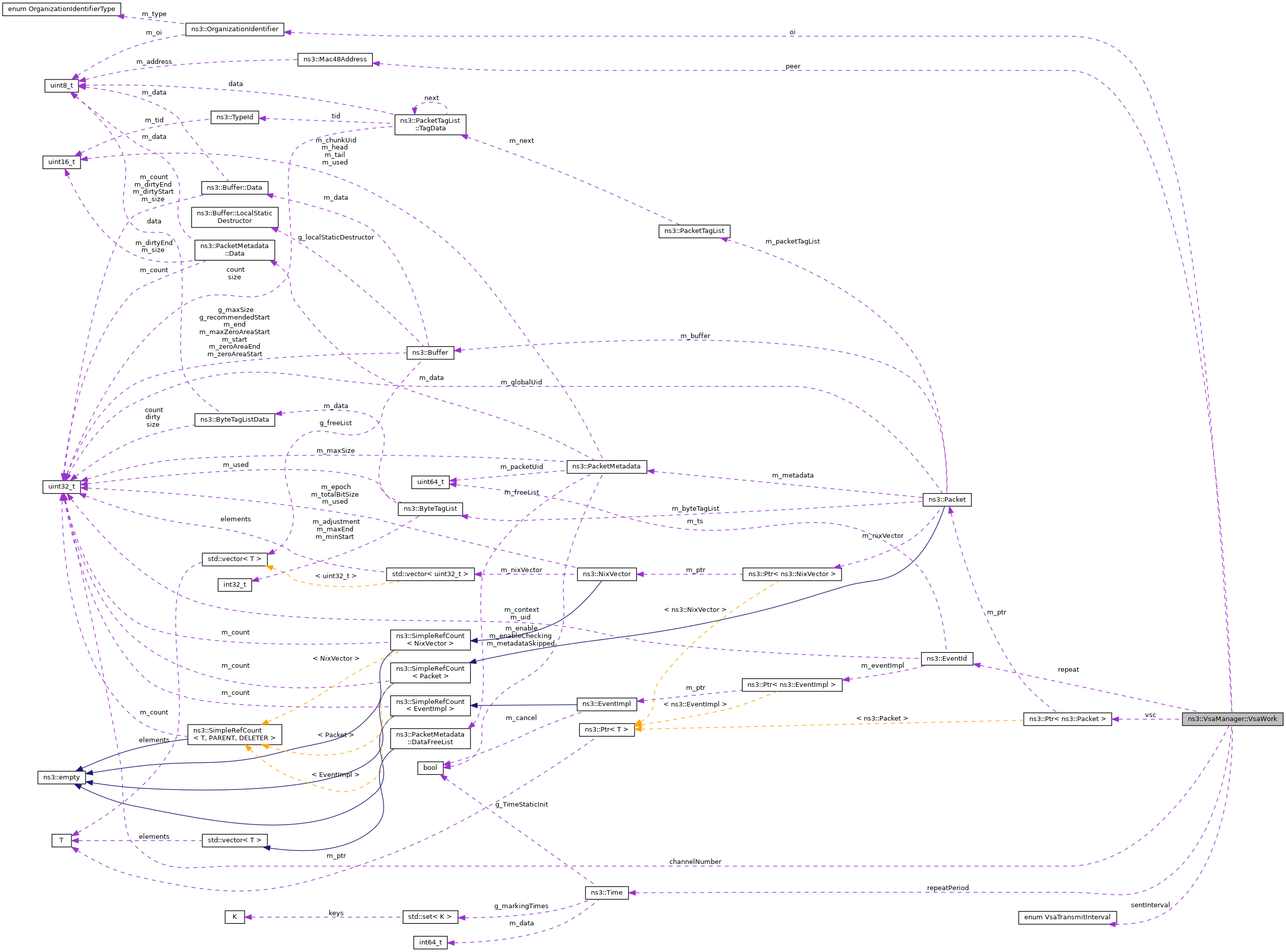Click the uint8_t type node

(62, 86)
